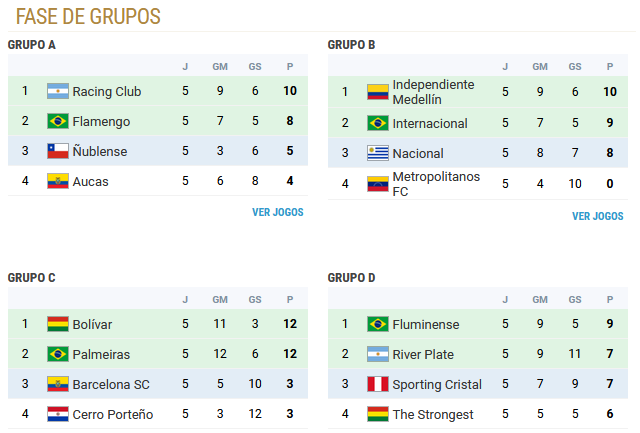Click the Venezuela flag beside Metropolitanos FC
The width and height of the screenshot is (640, 433).
coord(378,184)
